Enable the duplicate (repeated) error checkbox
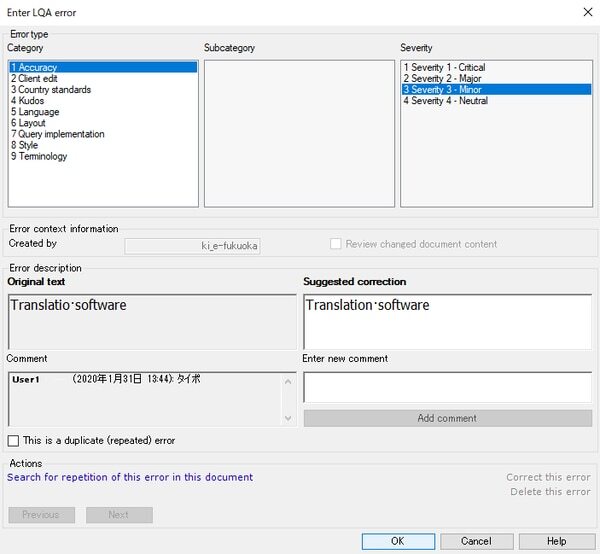The width and height of the screenshot is (600, 554). [14, 440]
